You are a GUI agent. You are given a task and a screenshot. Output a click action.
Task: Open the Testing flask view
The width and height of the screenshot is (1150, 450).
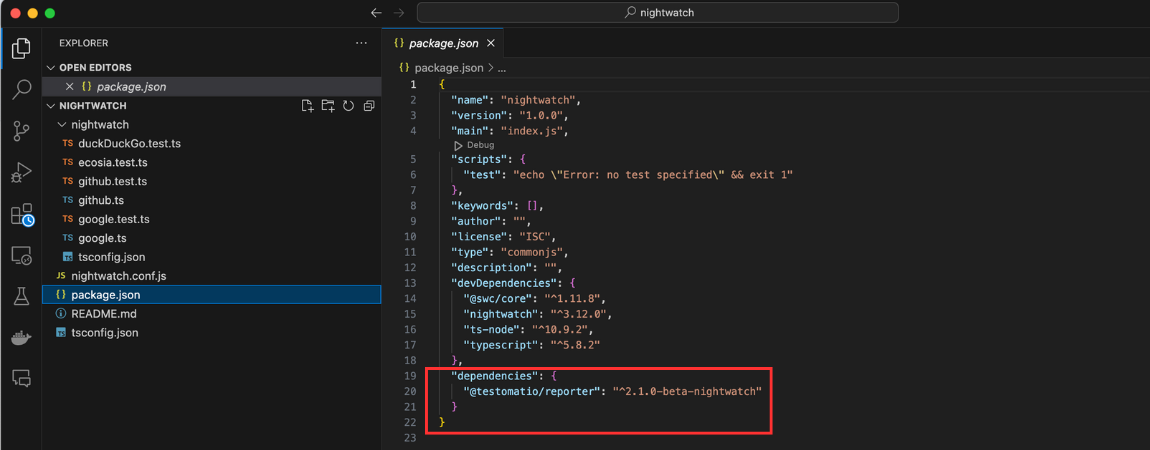tap(21, 296)
